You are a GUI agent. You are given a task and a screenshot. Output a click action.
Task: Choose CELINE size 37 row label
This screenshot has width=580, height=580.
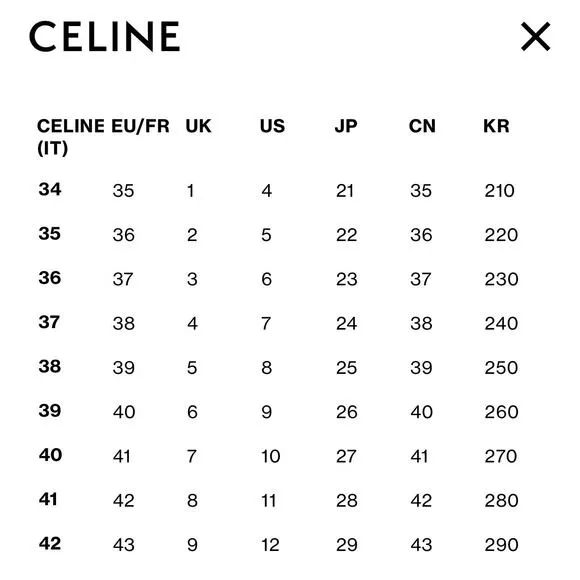tap(49, 322)
